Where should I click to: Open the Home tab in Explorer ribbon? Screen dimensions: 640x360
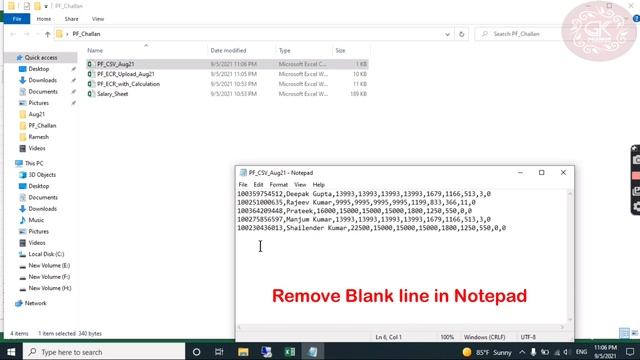pos(44,19)
